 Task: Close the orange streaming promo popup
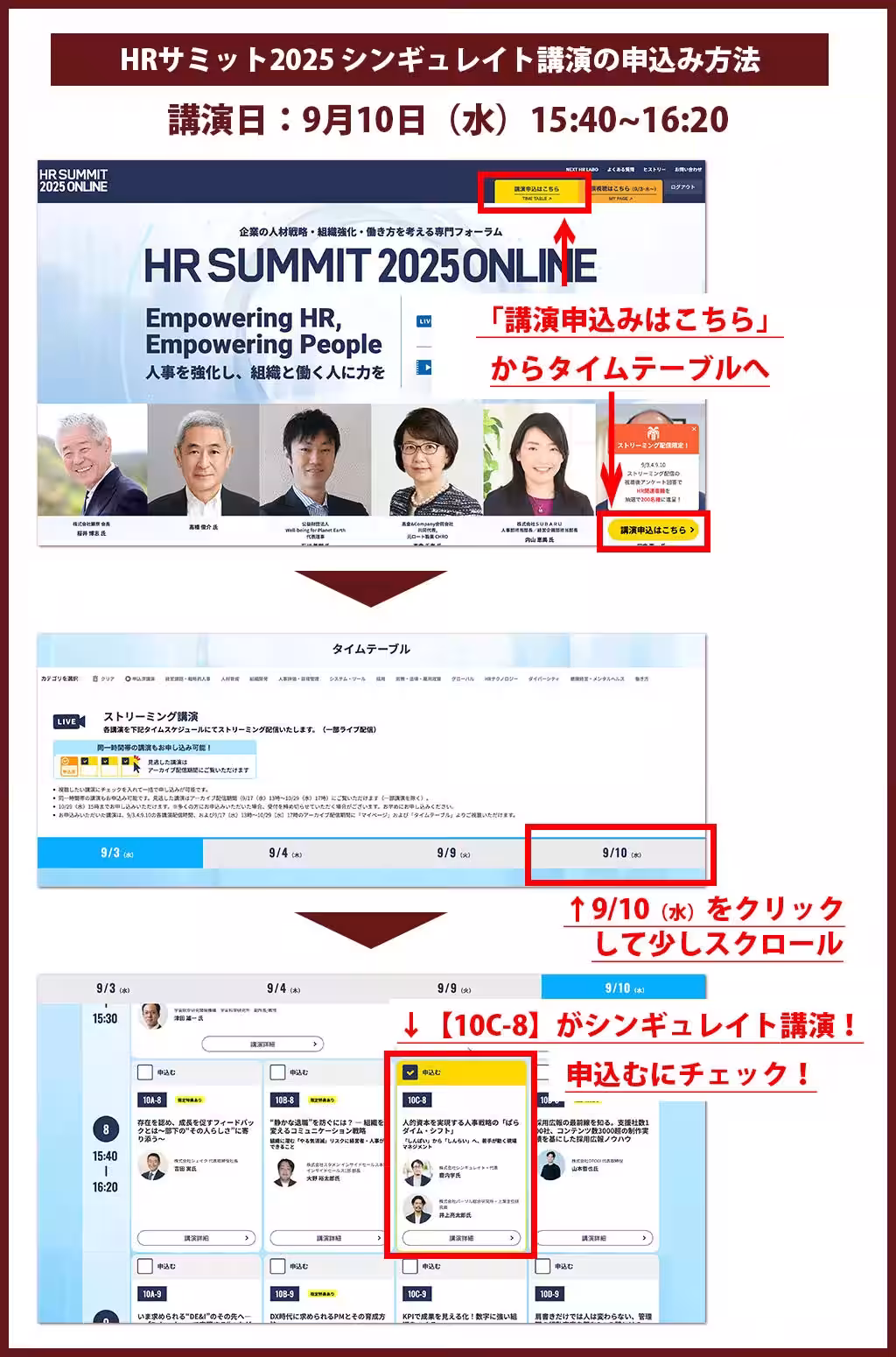695,429
